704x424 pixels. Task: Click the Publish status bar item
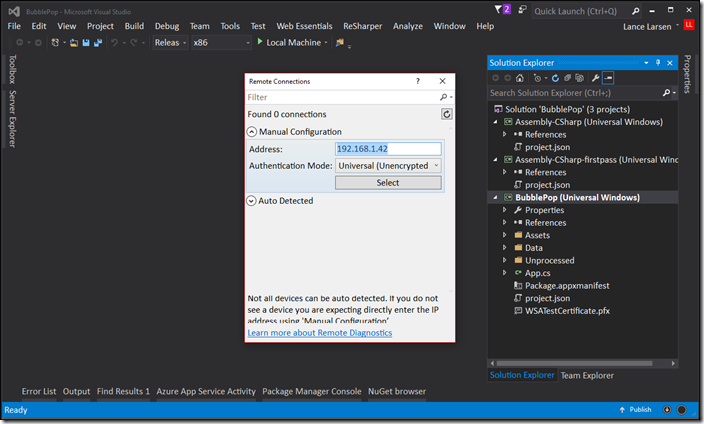tap(635, 410)
